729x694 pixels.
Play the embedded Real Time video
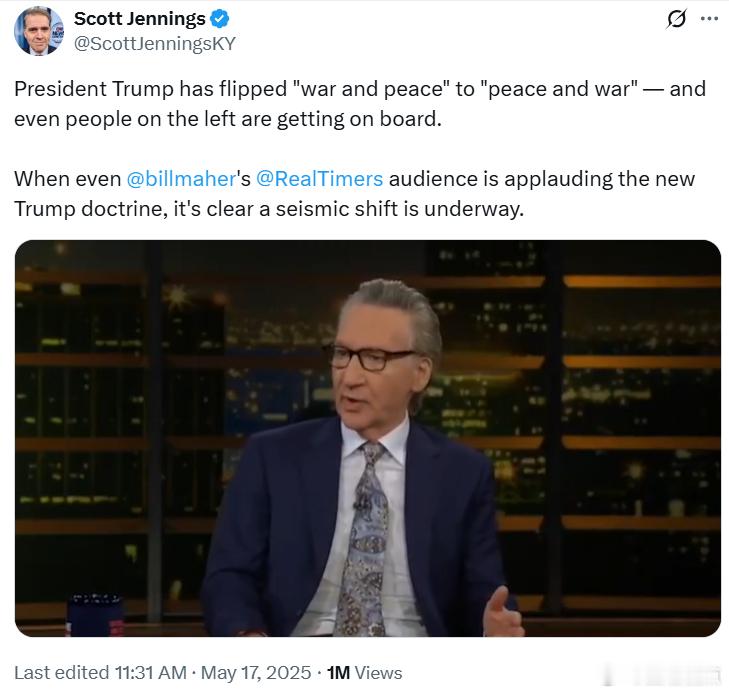368,438
